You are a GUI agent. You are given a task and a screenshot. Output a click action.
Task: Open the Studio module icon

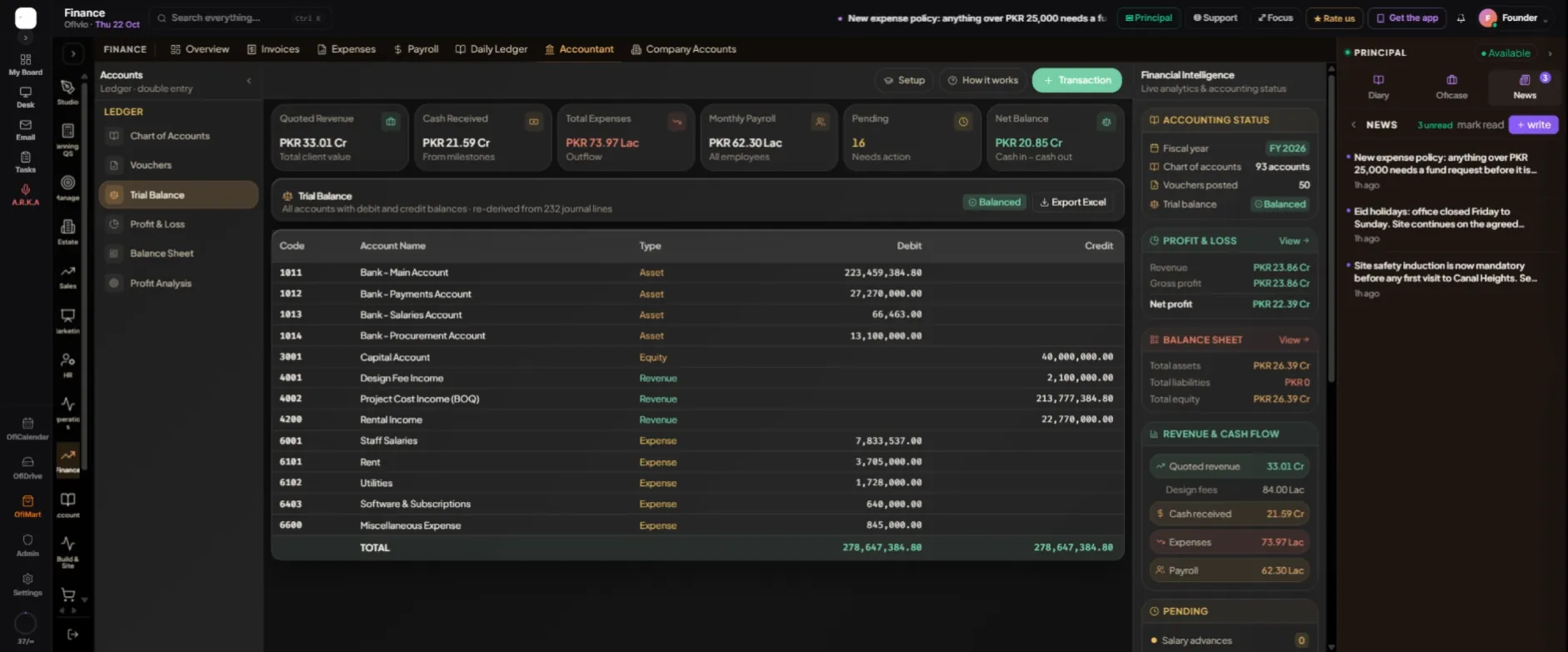(68, 92)
